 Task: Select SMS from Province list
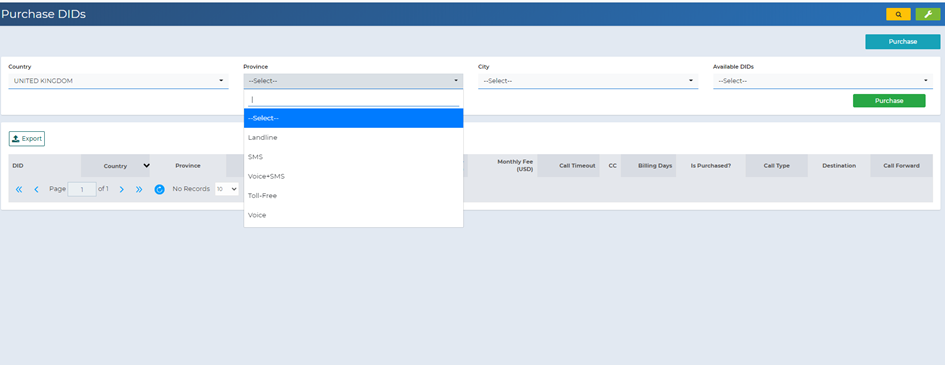point(353,157)
